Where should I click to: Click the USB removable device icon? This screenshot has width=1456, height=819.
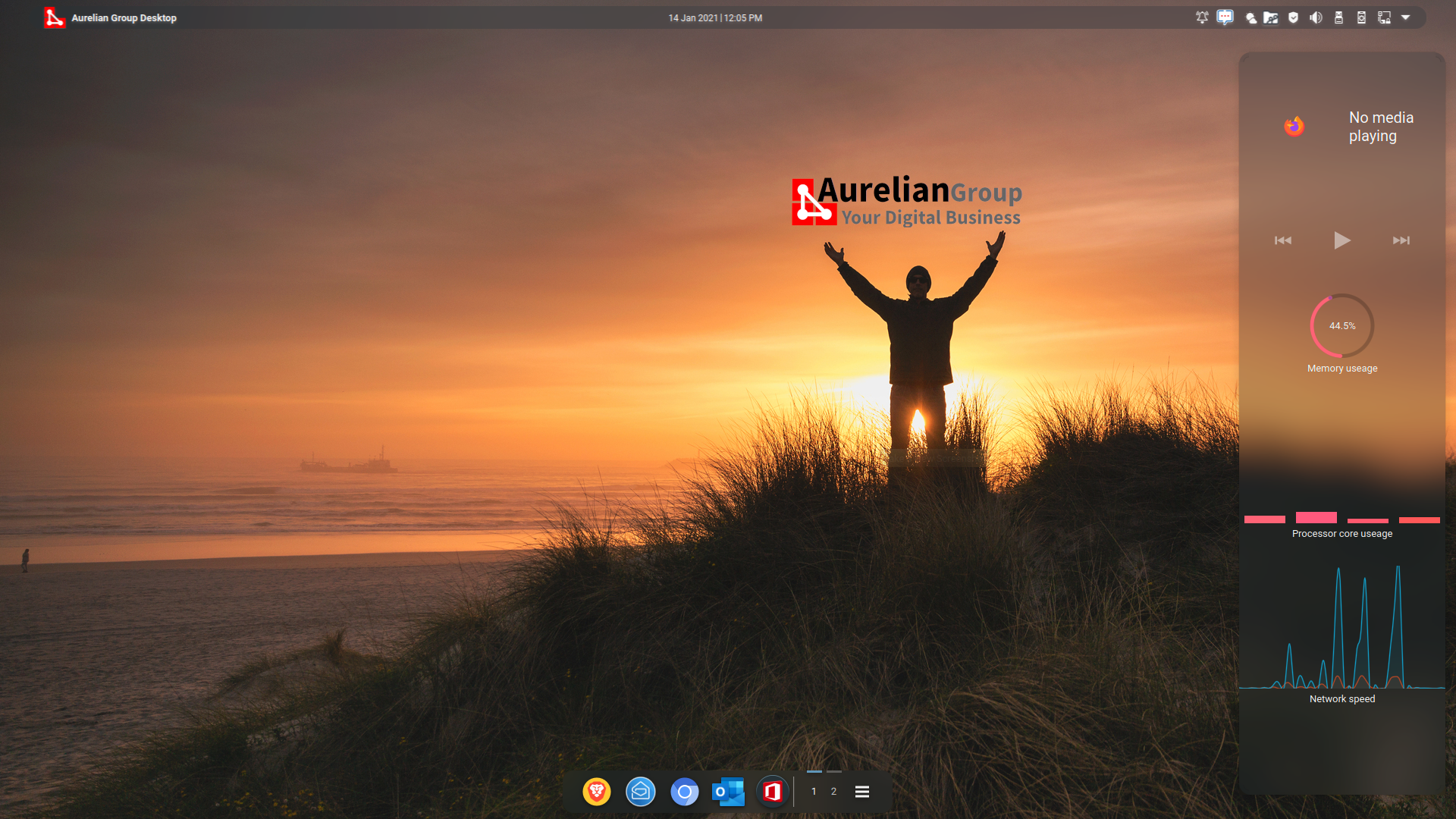1338,18
